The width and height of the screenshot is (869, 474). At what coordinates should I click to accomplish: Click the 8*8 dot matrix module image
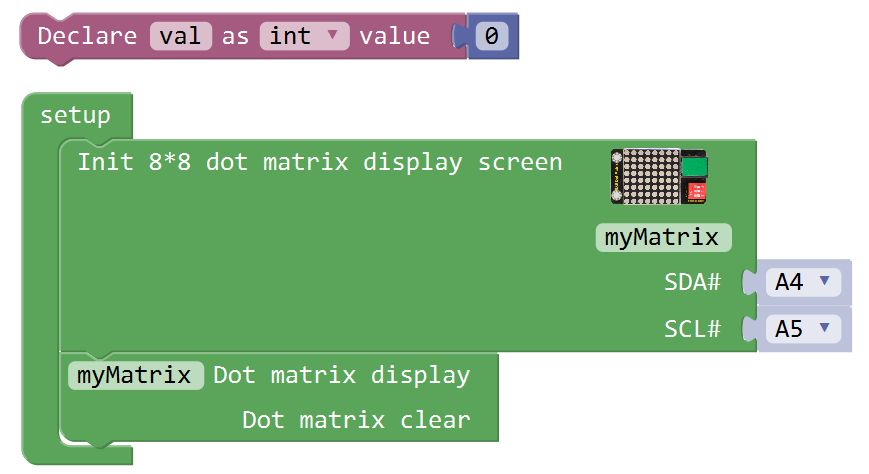pyautogui.click(x=658, y=176)
